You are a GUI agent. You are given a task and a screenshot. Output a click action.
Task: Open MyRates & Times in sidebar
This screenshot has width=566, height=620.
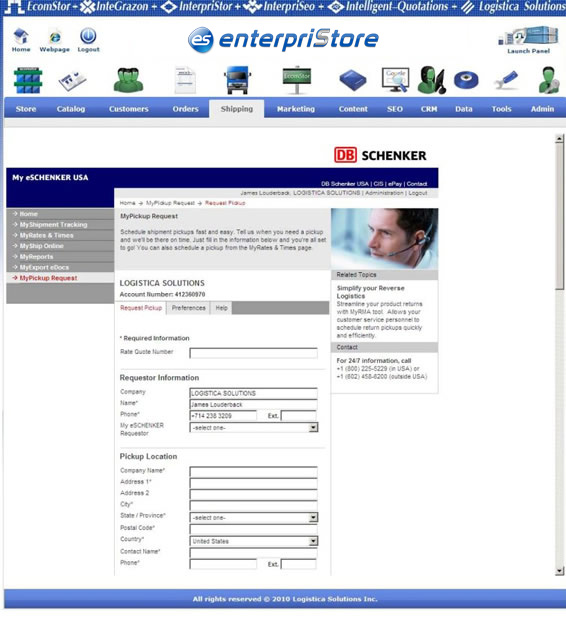pyautogui.click(x=47, y=235)
